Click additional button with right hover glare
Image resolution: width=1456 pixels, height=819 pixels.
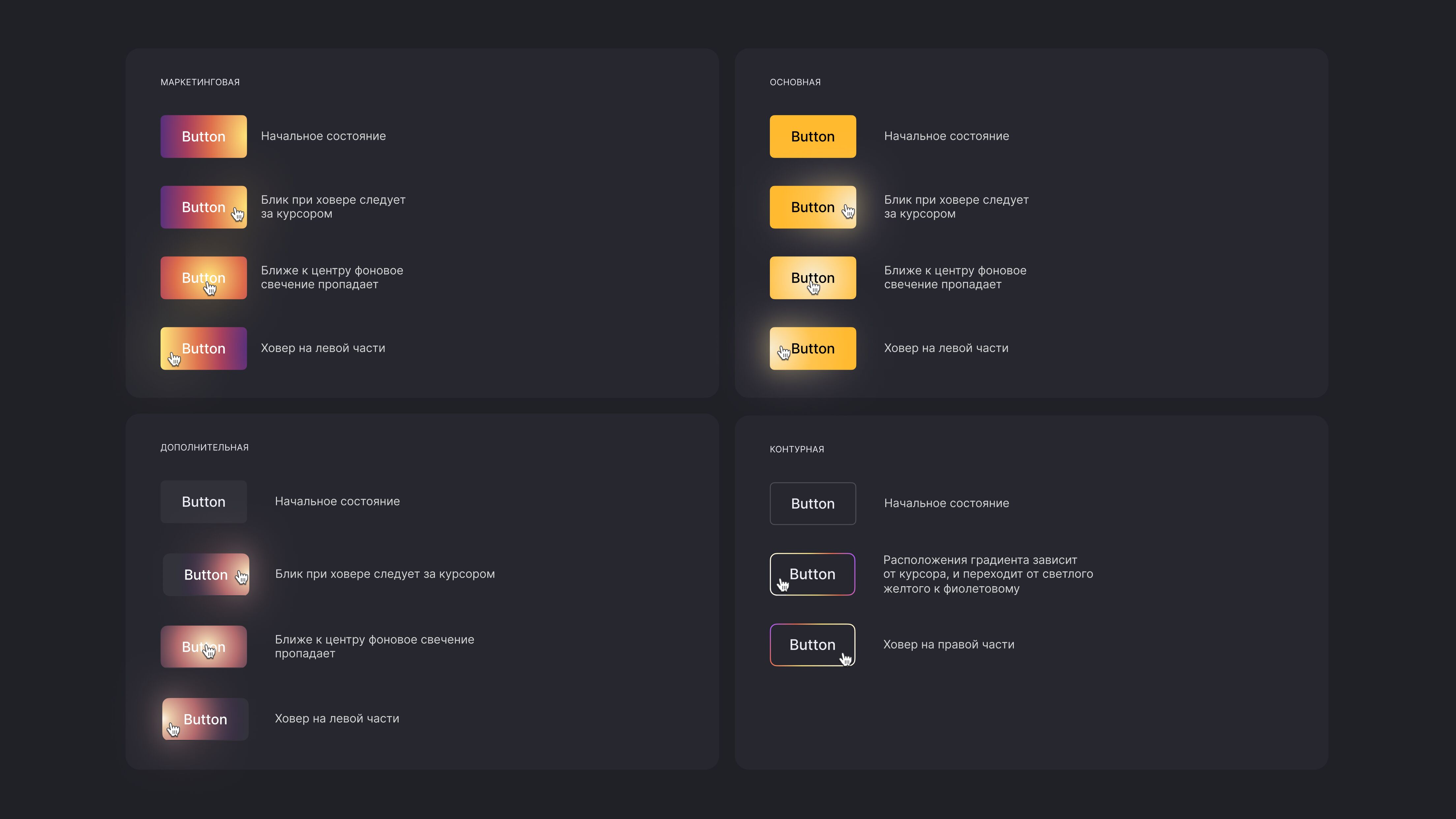pos(206,574)
